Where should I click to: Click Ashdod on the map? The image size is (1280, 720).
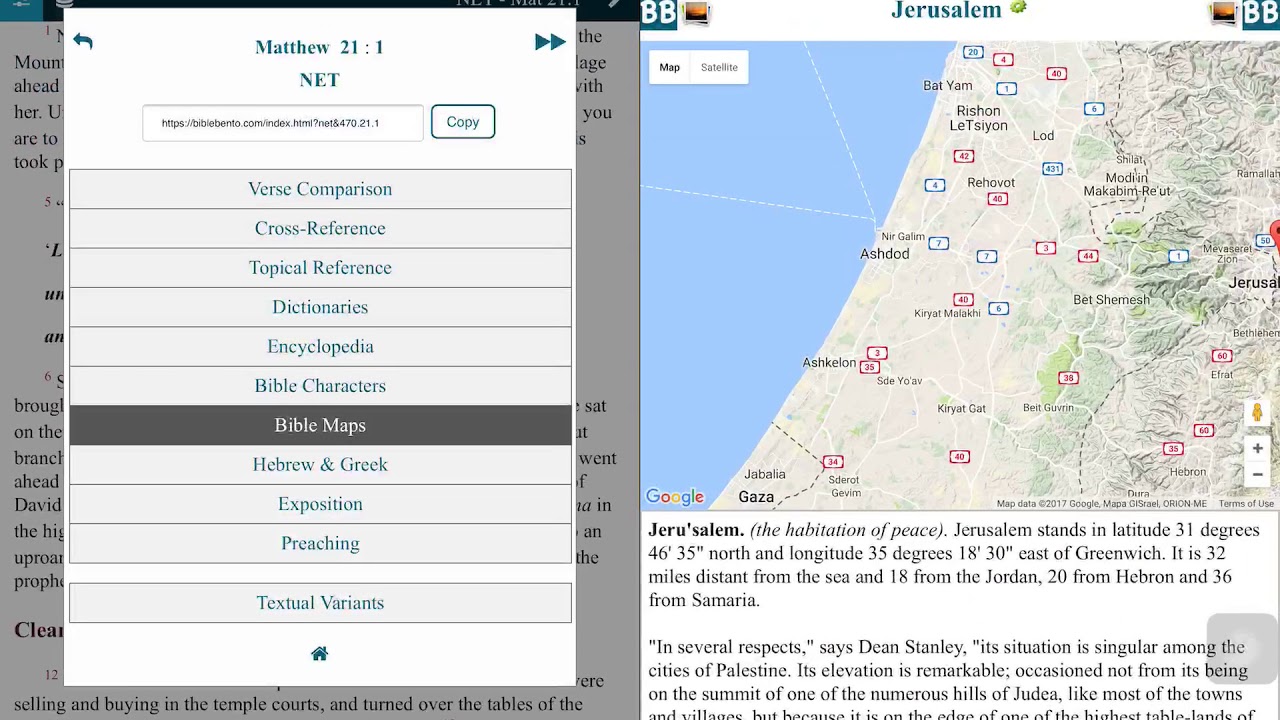(885, 254)
